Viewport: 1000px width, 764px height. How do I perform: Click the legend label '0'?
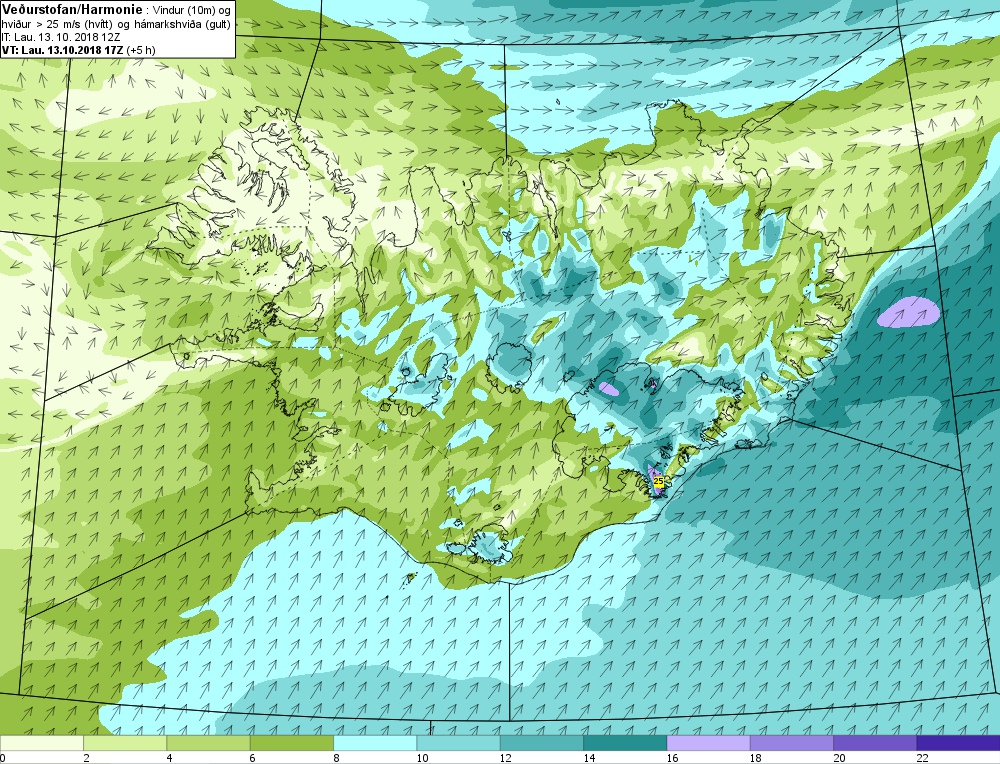3,758
